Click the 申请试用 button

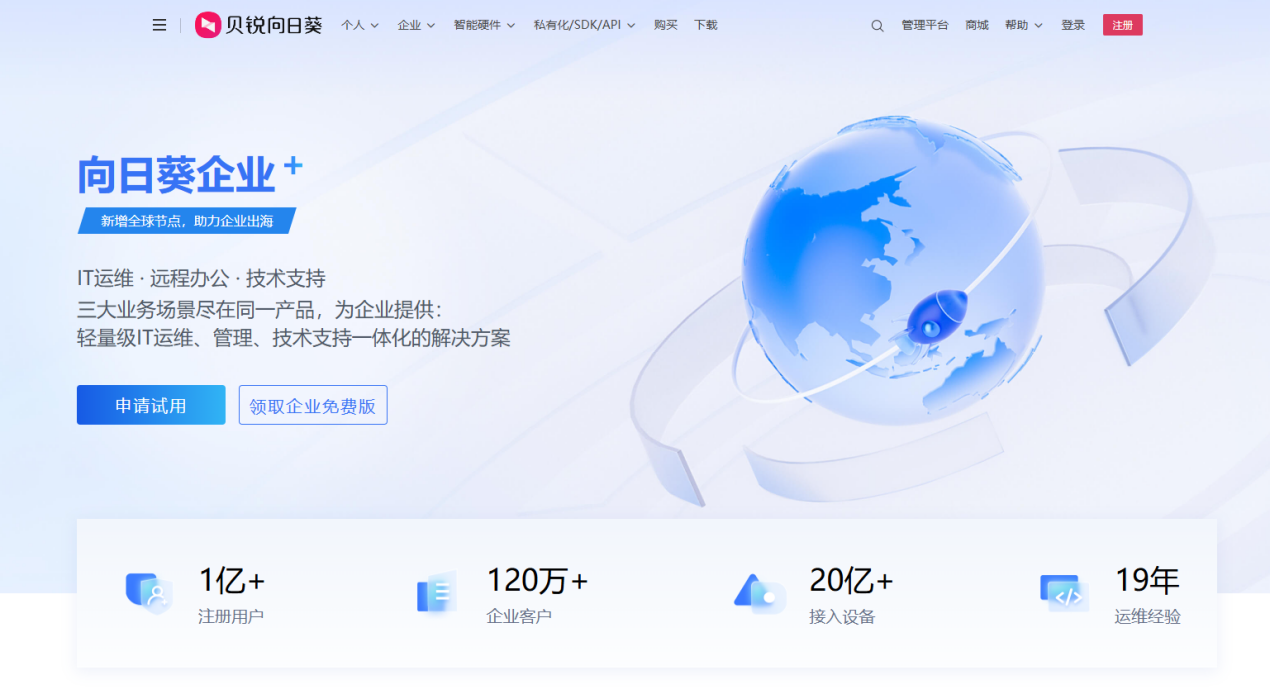pos(151,405)
